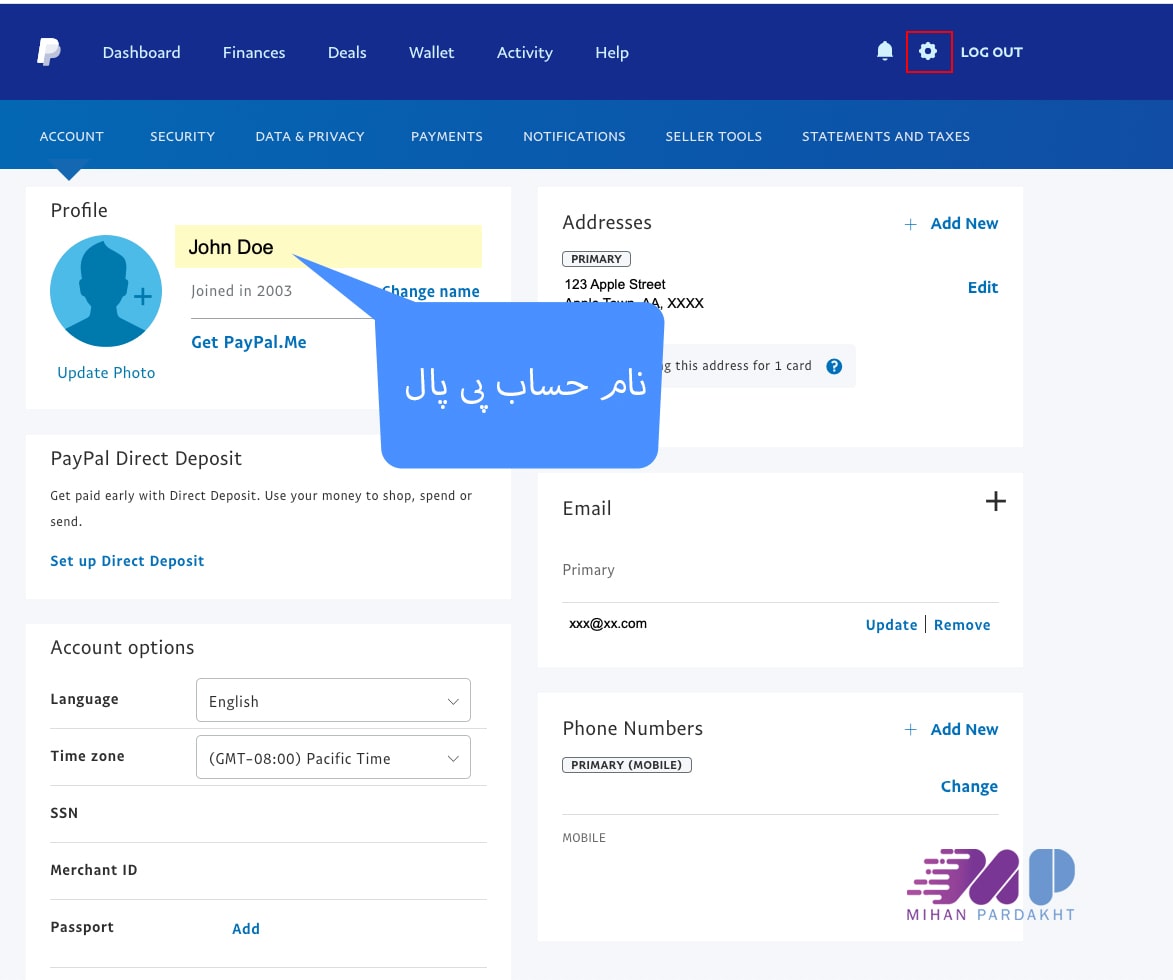Open the Data & Privacy tab
1173x980 pixels.
tap(309, 136)
